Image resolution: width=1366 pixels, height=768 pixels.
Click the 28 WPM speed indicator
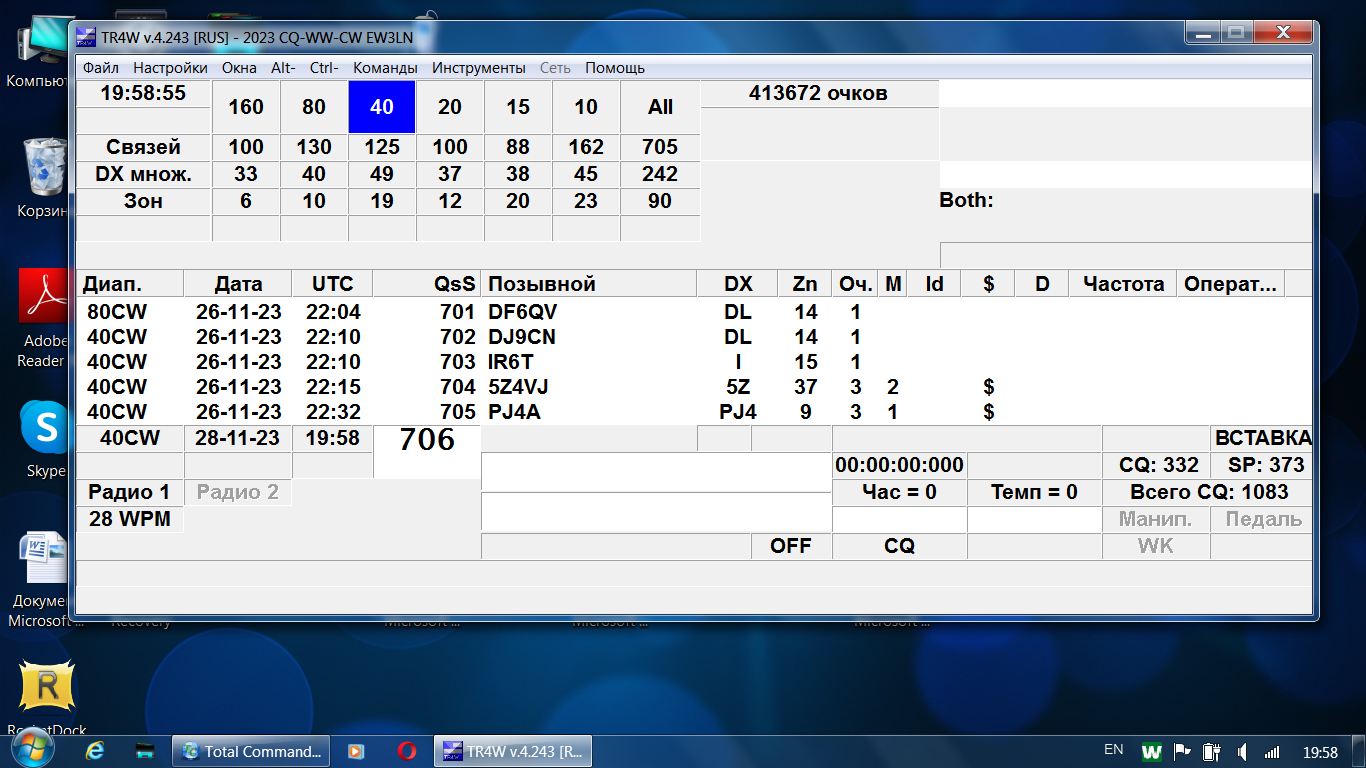tap(129, 519)
